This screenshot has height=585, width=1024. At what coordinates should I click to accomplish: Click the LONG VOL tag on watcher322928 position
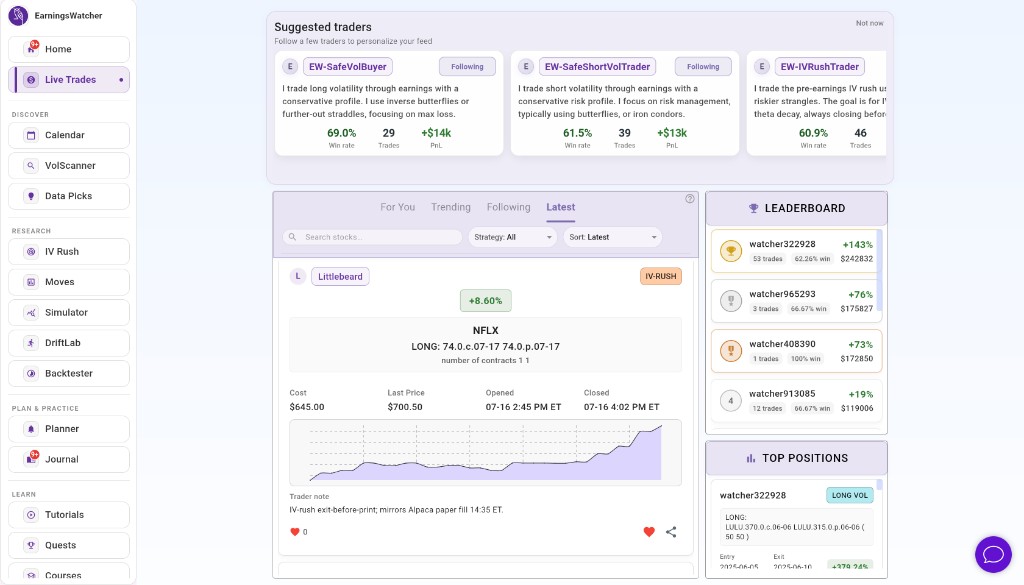point(850,495)
